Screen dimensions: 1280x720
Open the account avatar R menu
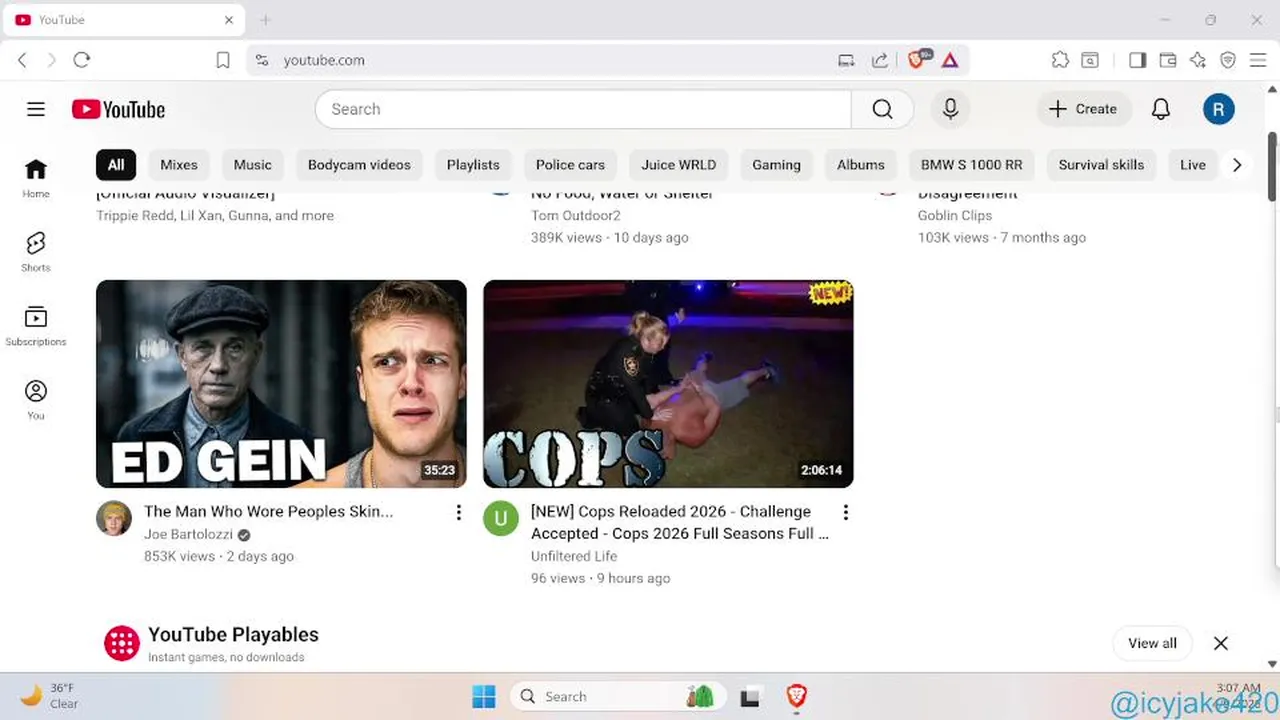[x=1218, y=109]
